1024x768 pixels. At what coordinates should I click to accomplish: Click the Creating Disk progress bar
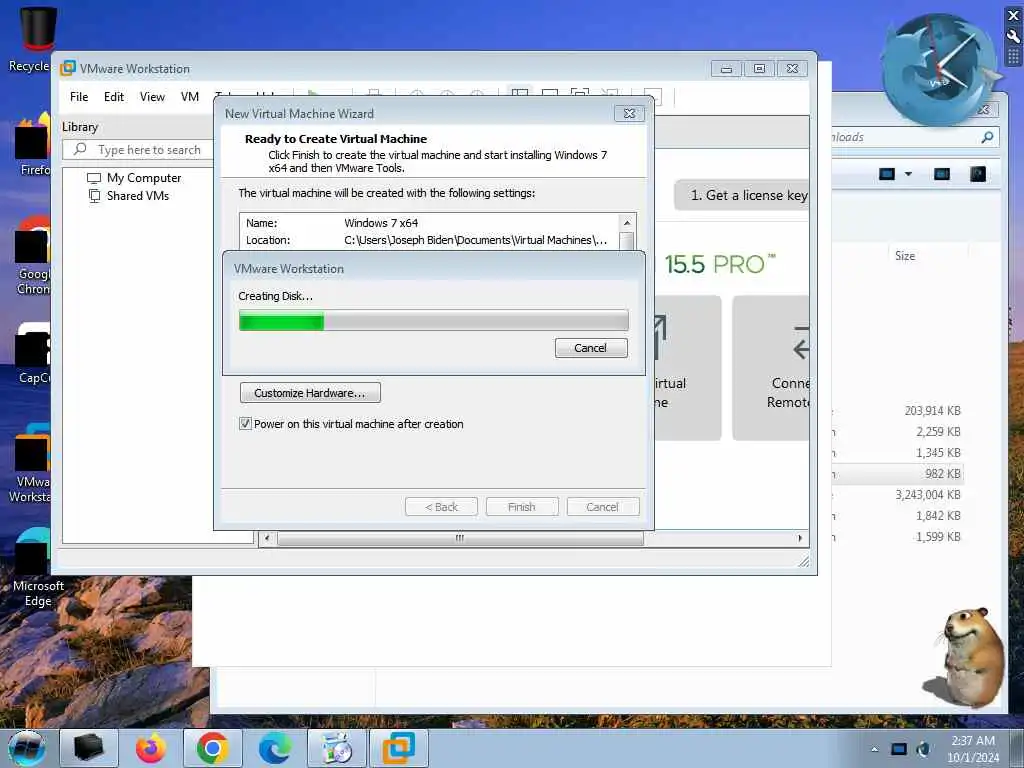pyautogui.click(x=434, y=321)
